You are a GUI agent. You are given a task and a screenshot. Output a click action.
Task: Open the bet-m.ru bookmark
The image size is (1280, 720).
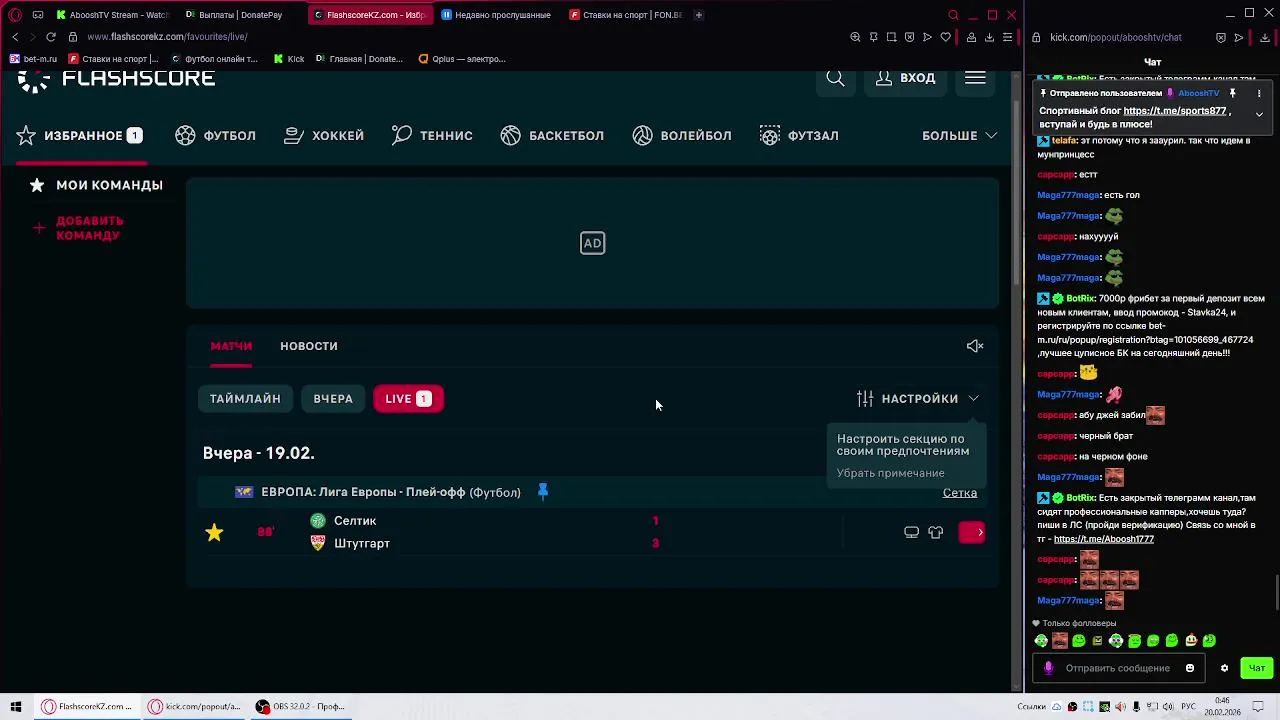33,59
